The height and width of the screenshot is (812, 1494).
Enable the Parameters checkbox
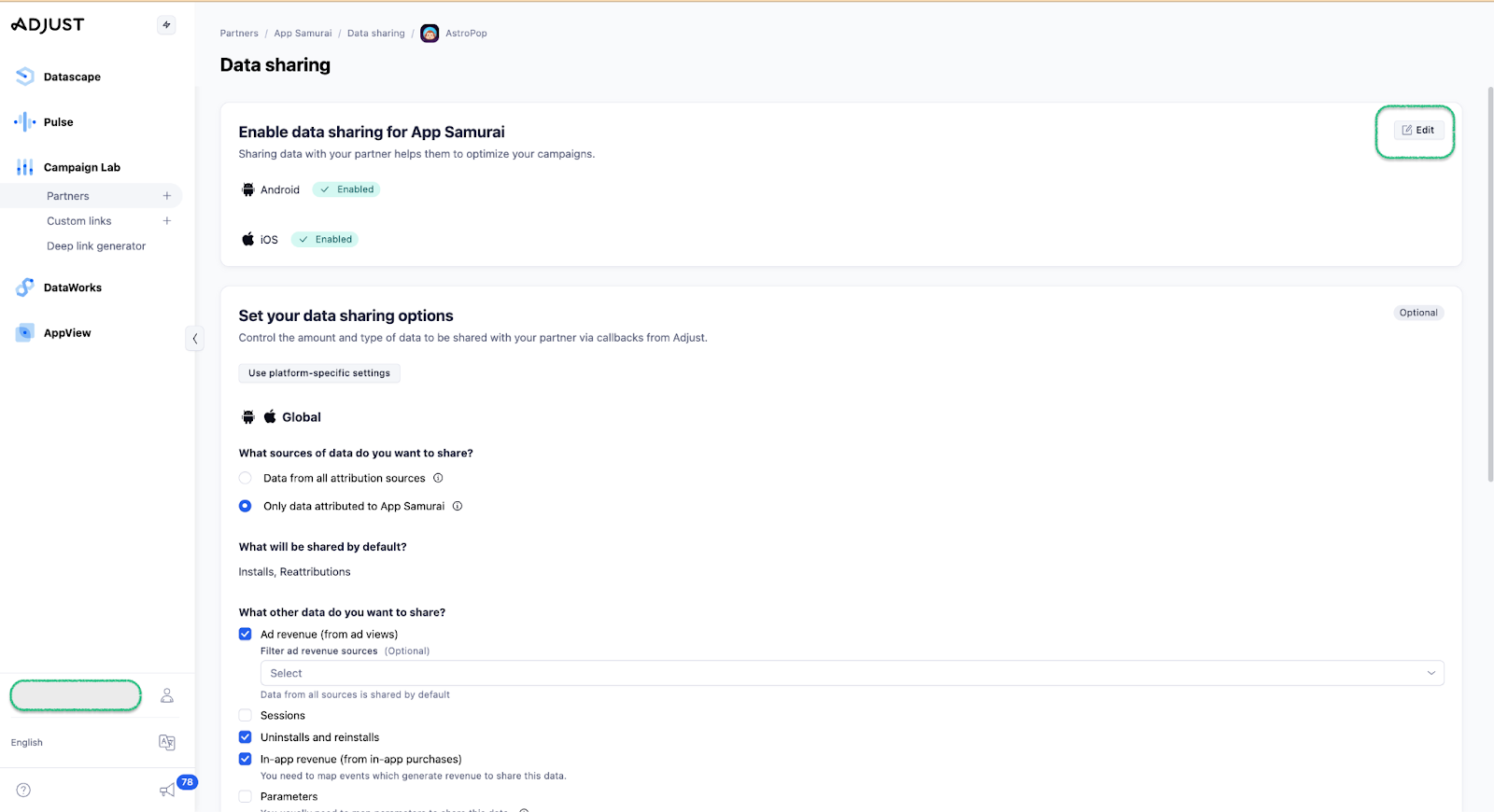(x=246, y=796)
